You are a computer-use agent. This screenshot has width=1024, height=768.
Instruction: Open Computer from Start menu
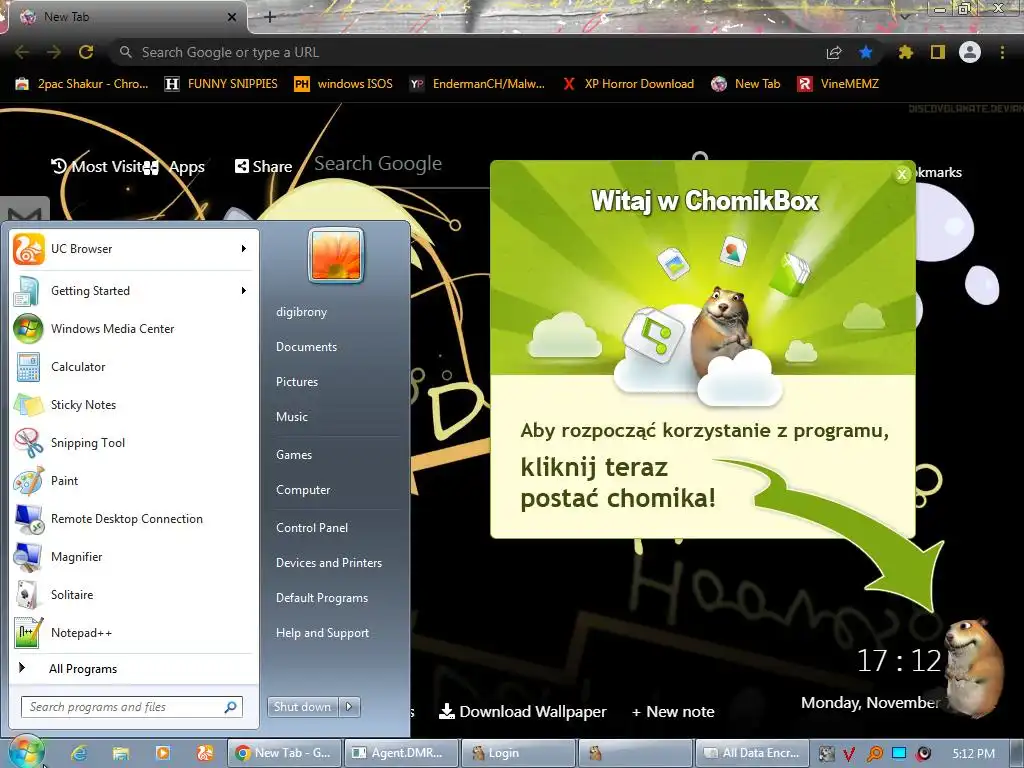[x=303, y=490]
